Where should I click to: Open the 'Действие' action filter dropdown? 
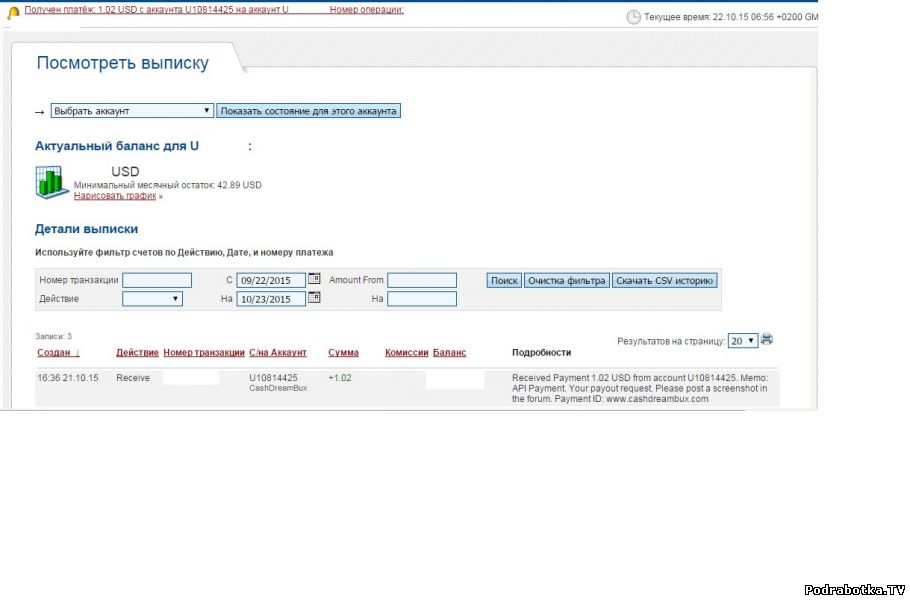click(152, 298)
